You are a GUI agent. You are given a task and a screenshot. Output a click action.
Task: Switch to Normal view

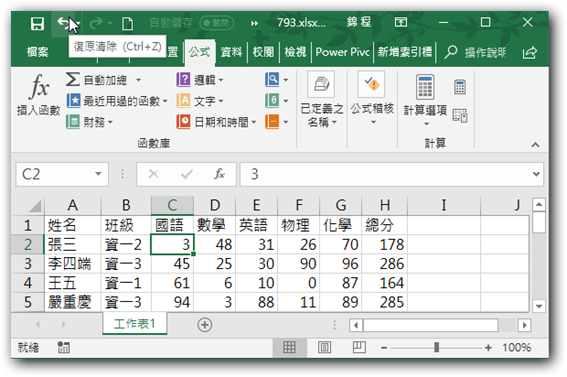tap(289, 347)
